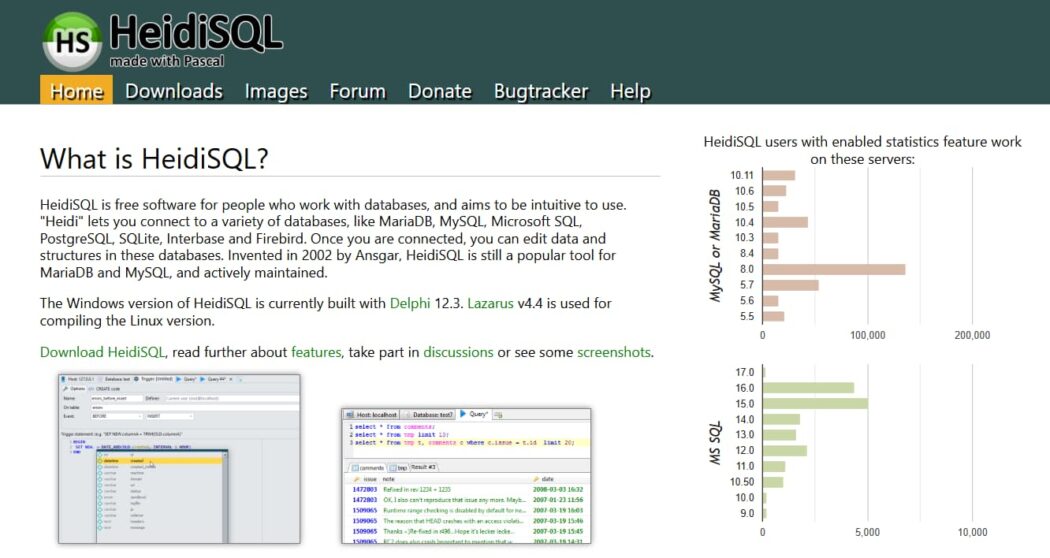Click the MS SQL 12.0 bar
1050x558 pixels.
(x=785, y=450)
